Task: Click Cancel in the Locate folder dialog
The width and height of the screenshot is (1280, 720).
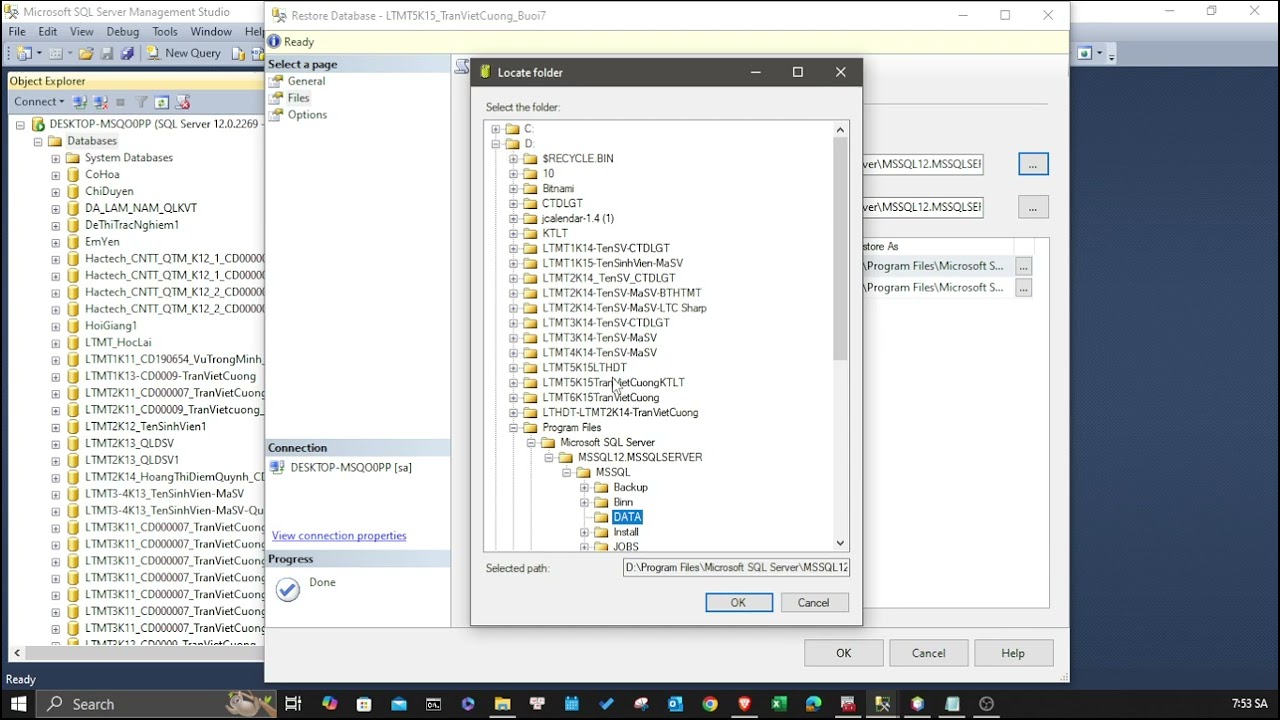Action: (813, 603)
